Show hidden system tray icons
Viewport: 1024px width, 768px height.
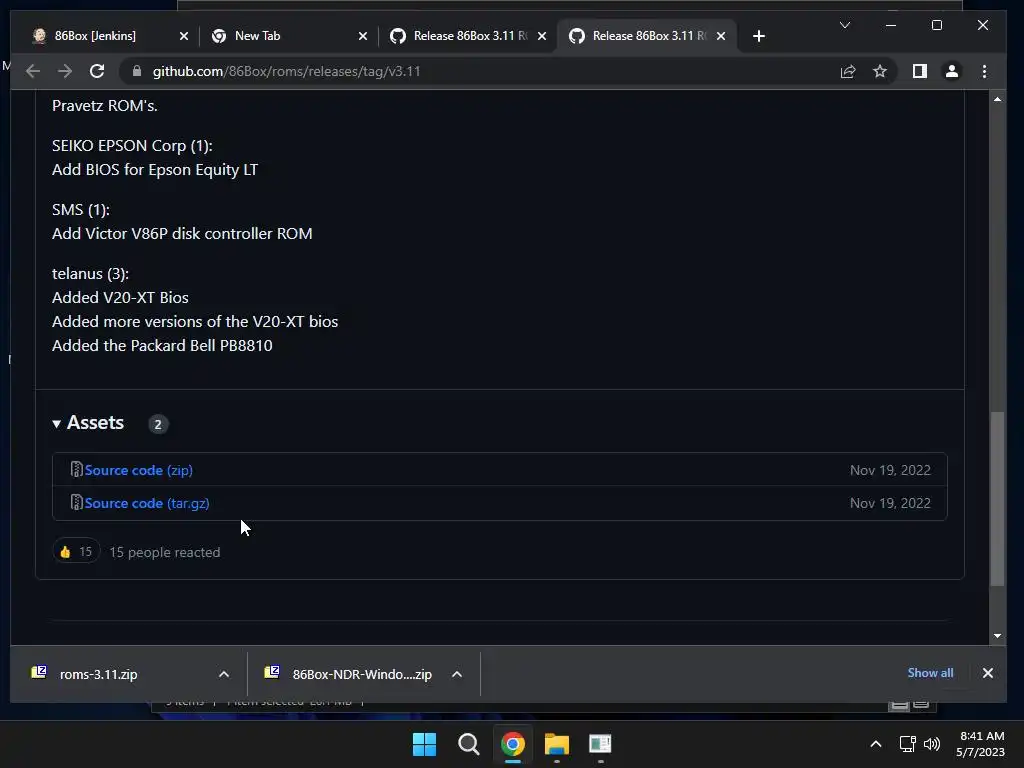[x=876, y=744]
